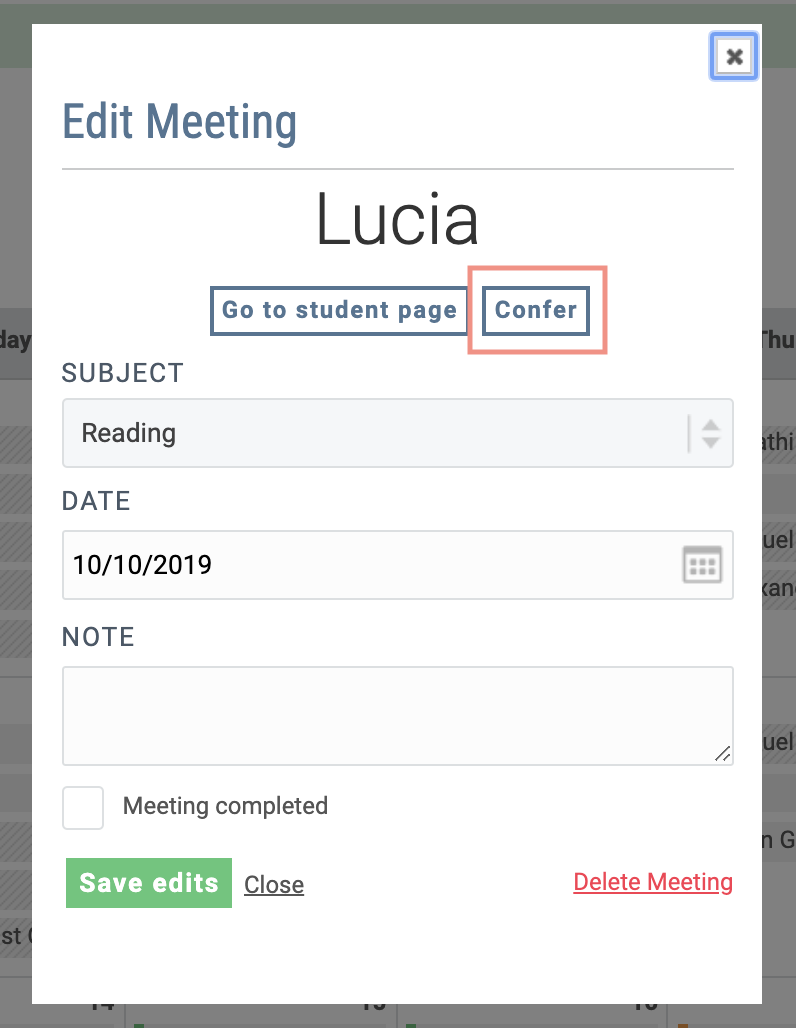Click the date field showing 10/10/2019

(300, 565)
